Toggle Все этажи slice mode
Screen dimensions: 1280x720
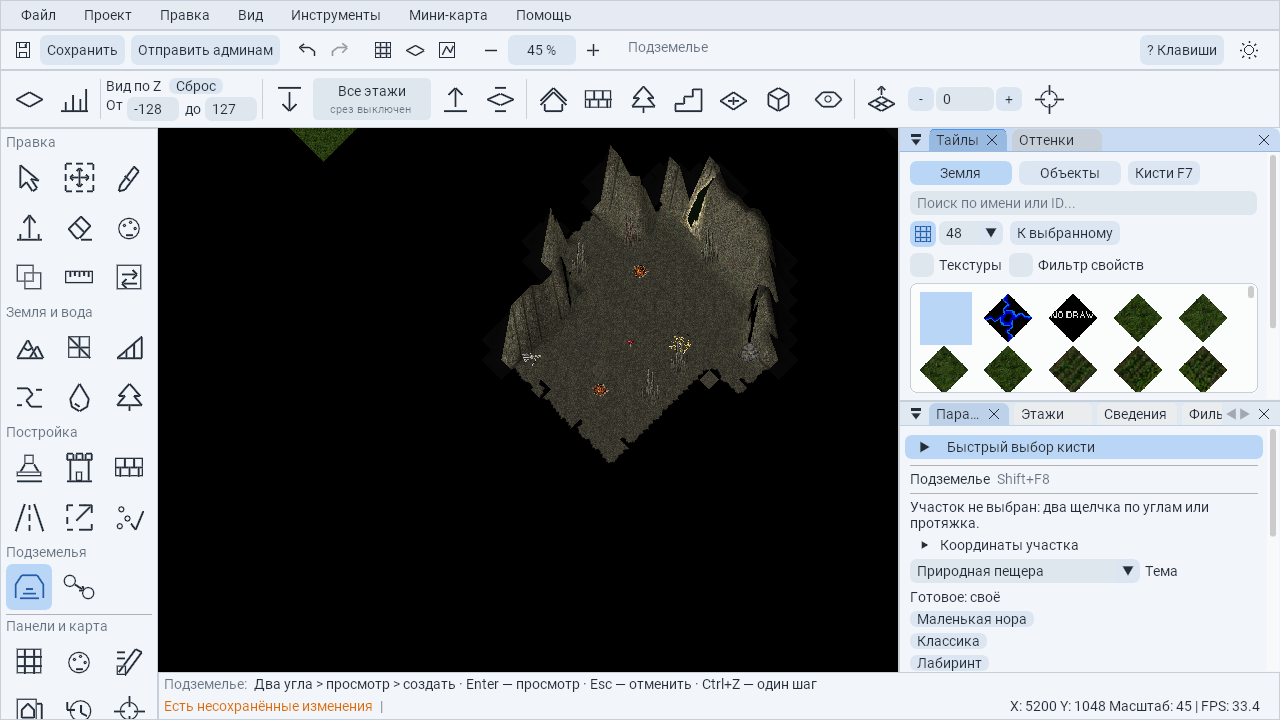372,99
